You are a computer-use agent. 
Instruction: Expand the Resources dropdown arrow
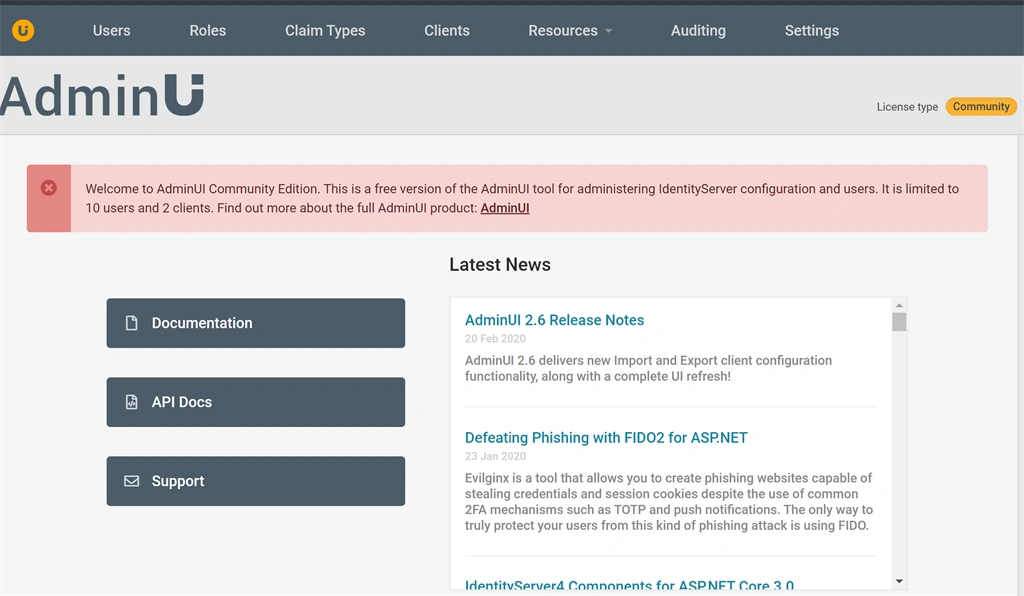(609, 31)
